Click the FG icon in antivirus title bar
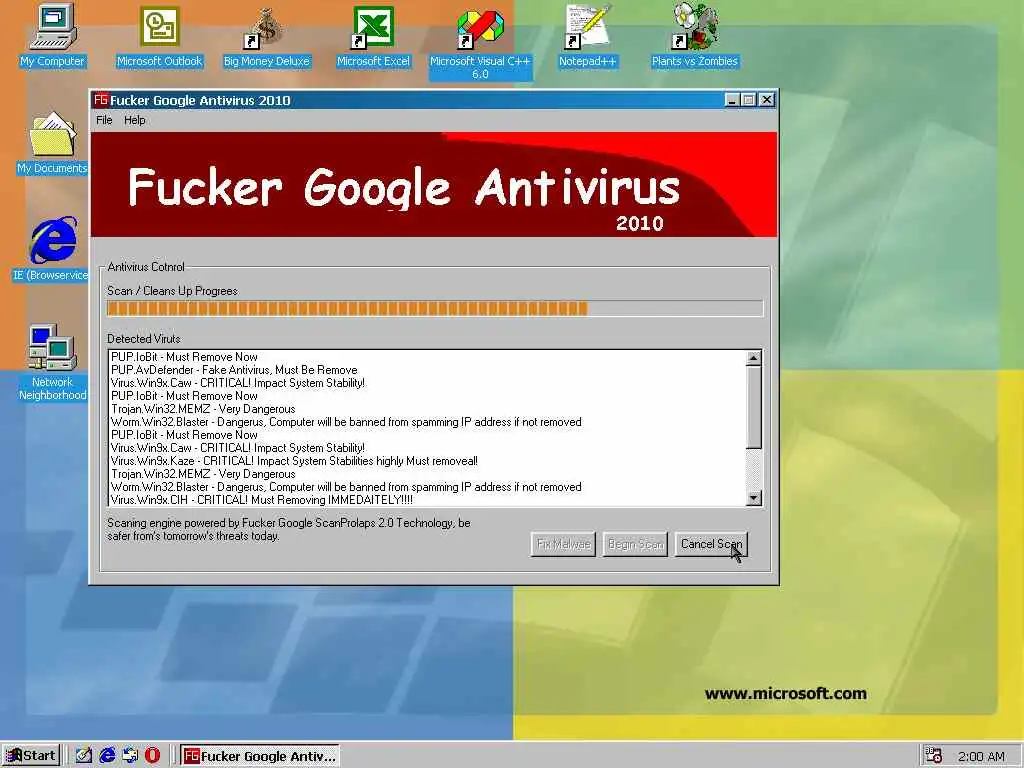This screenshot has height=768, width=1024. [101, 100]
